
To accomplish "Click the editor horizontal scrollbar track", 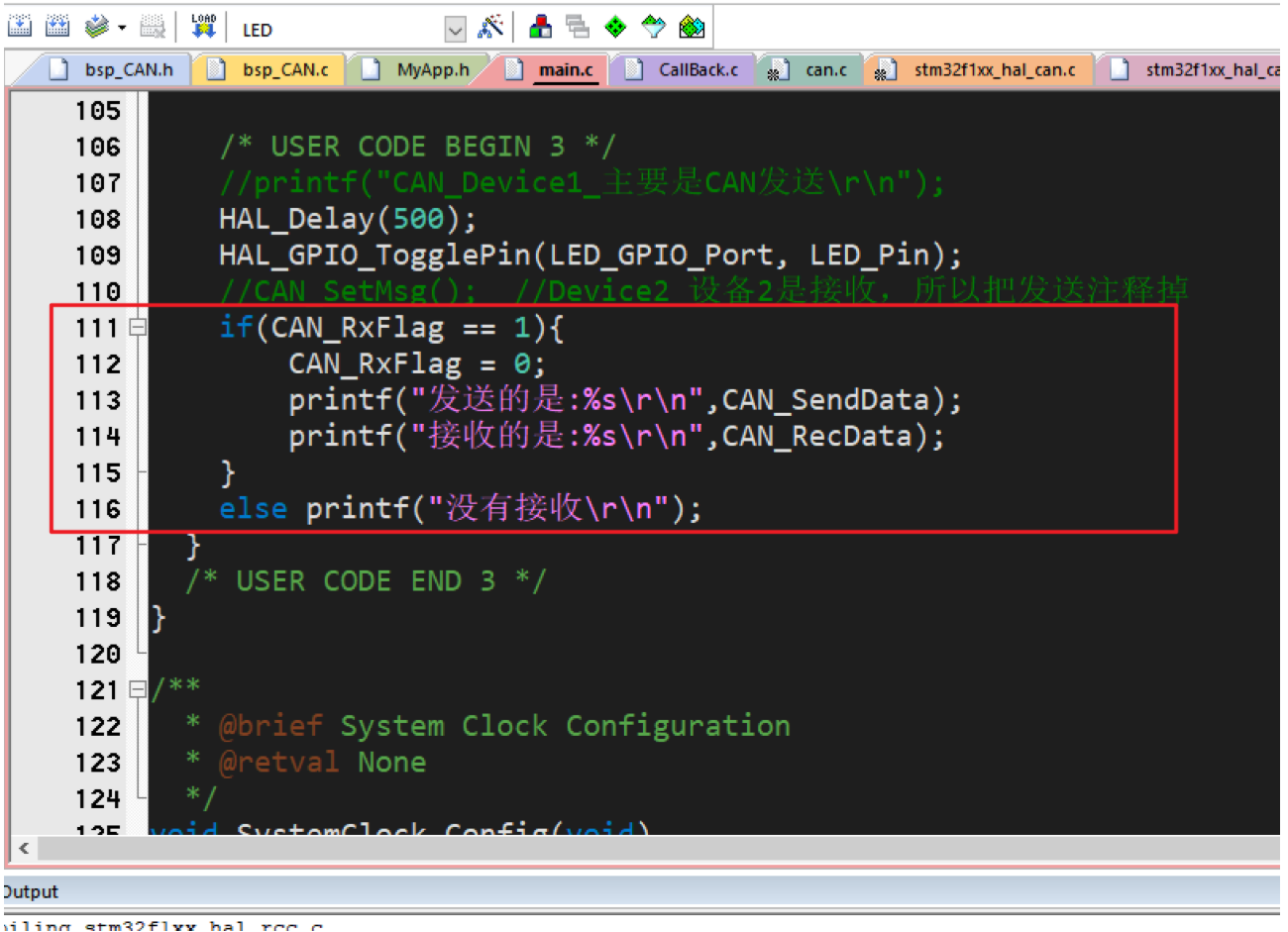I will coord(659,848).
